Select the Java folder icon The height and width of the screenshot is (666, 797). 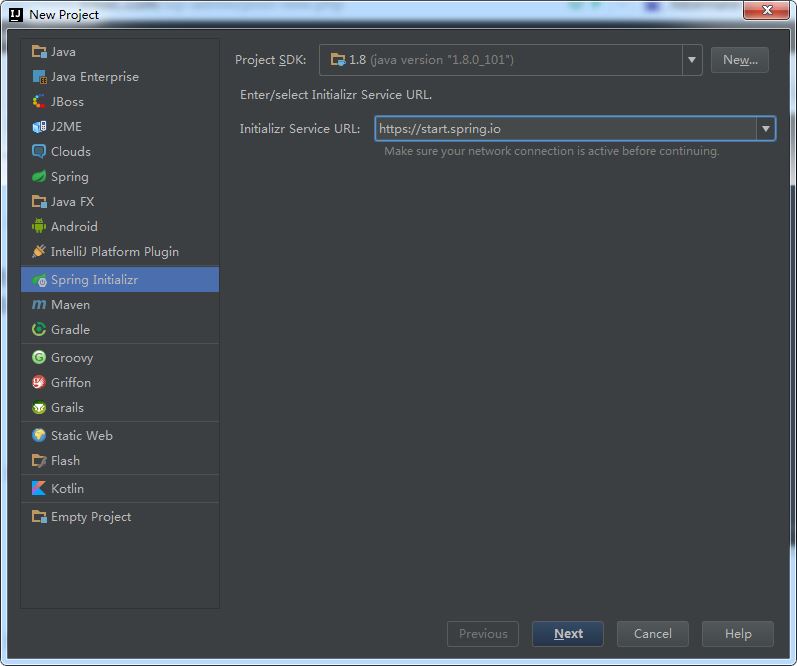pos(39,51)
